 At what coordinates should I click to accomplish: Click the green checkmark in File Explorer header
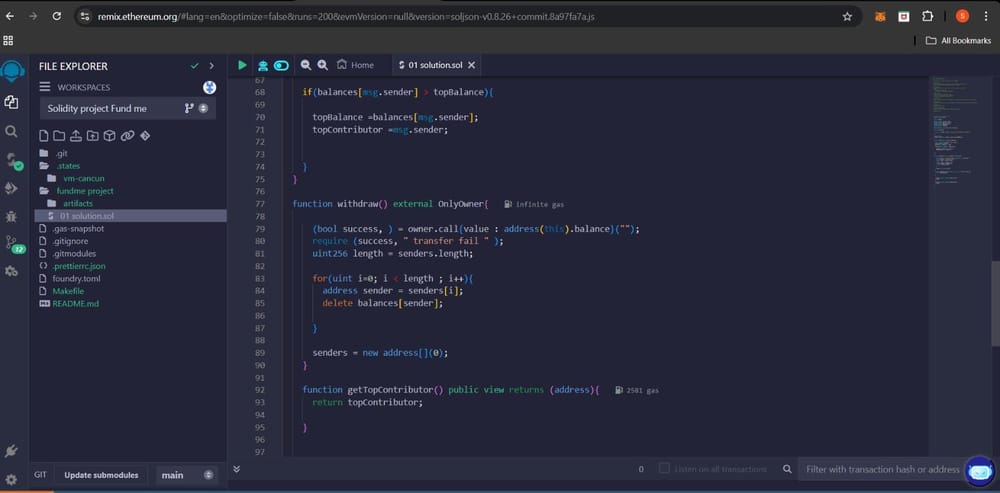tap(195, 66)
